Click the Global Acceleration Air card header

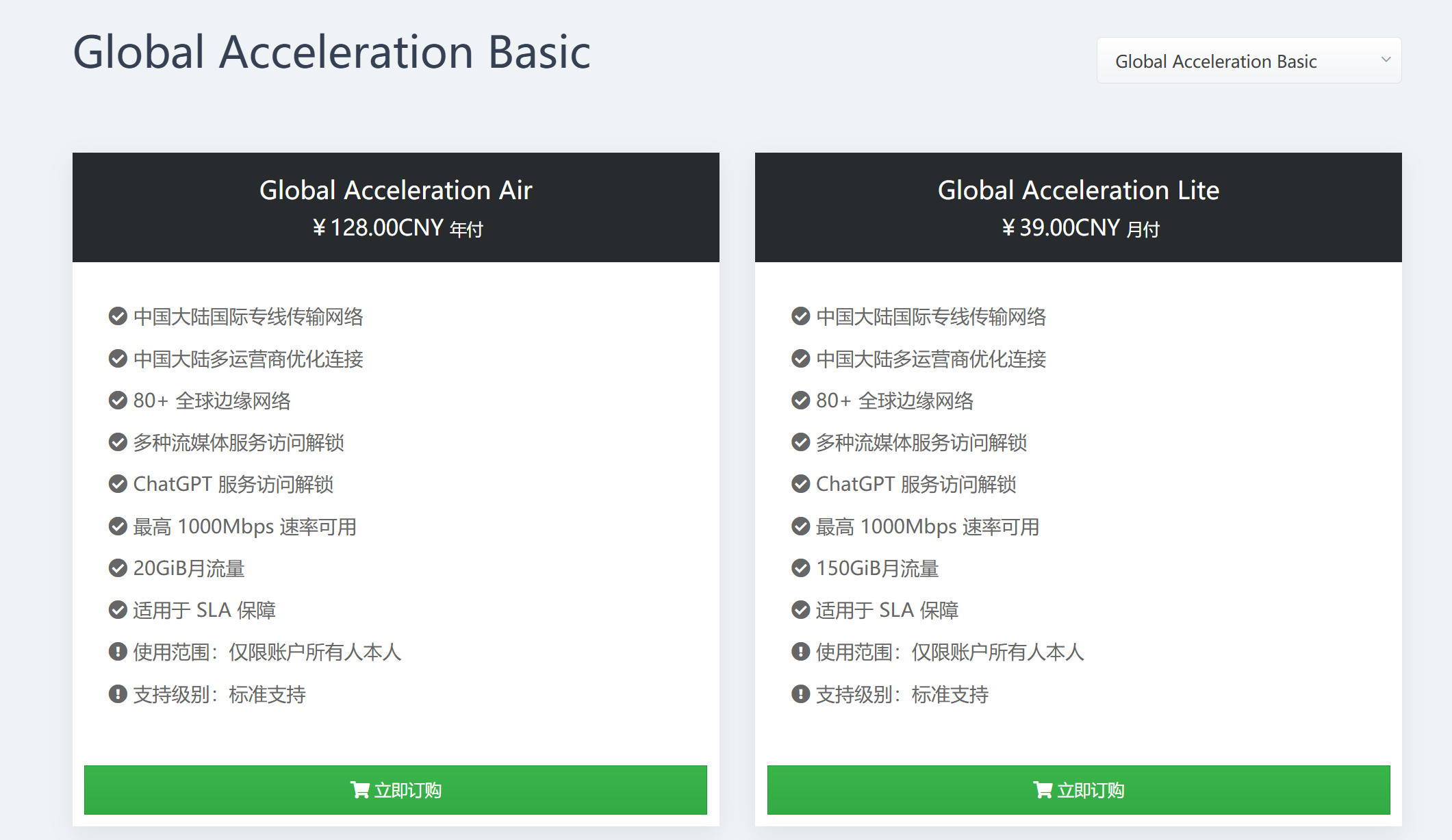pyautogui.click(x=396, y=190)
